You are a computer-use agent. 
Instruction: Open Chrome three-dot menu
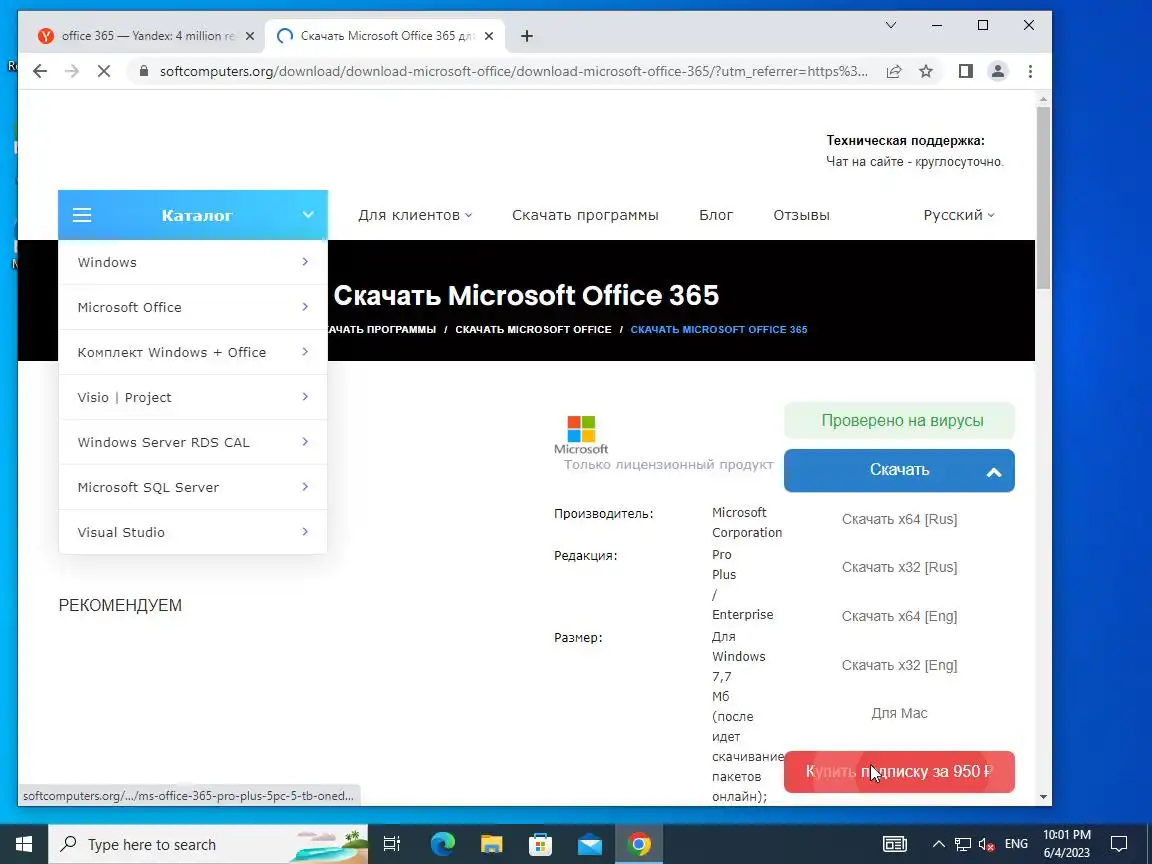tap(1030, 71)
